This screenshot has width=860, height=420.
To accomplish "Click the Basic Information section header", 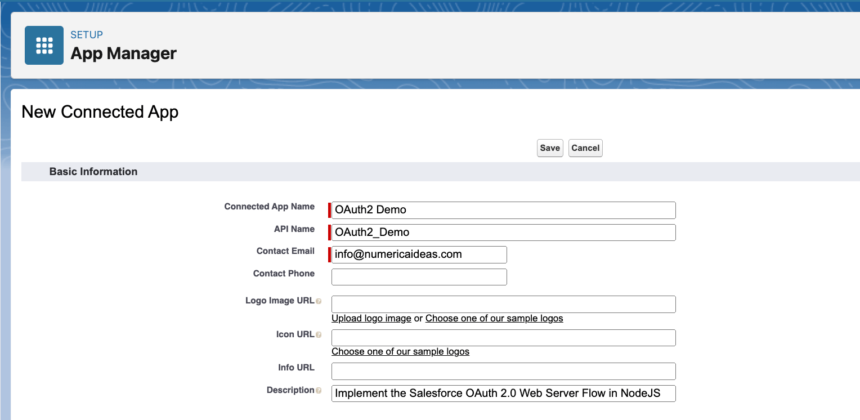I will (x=93, y=172).
